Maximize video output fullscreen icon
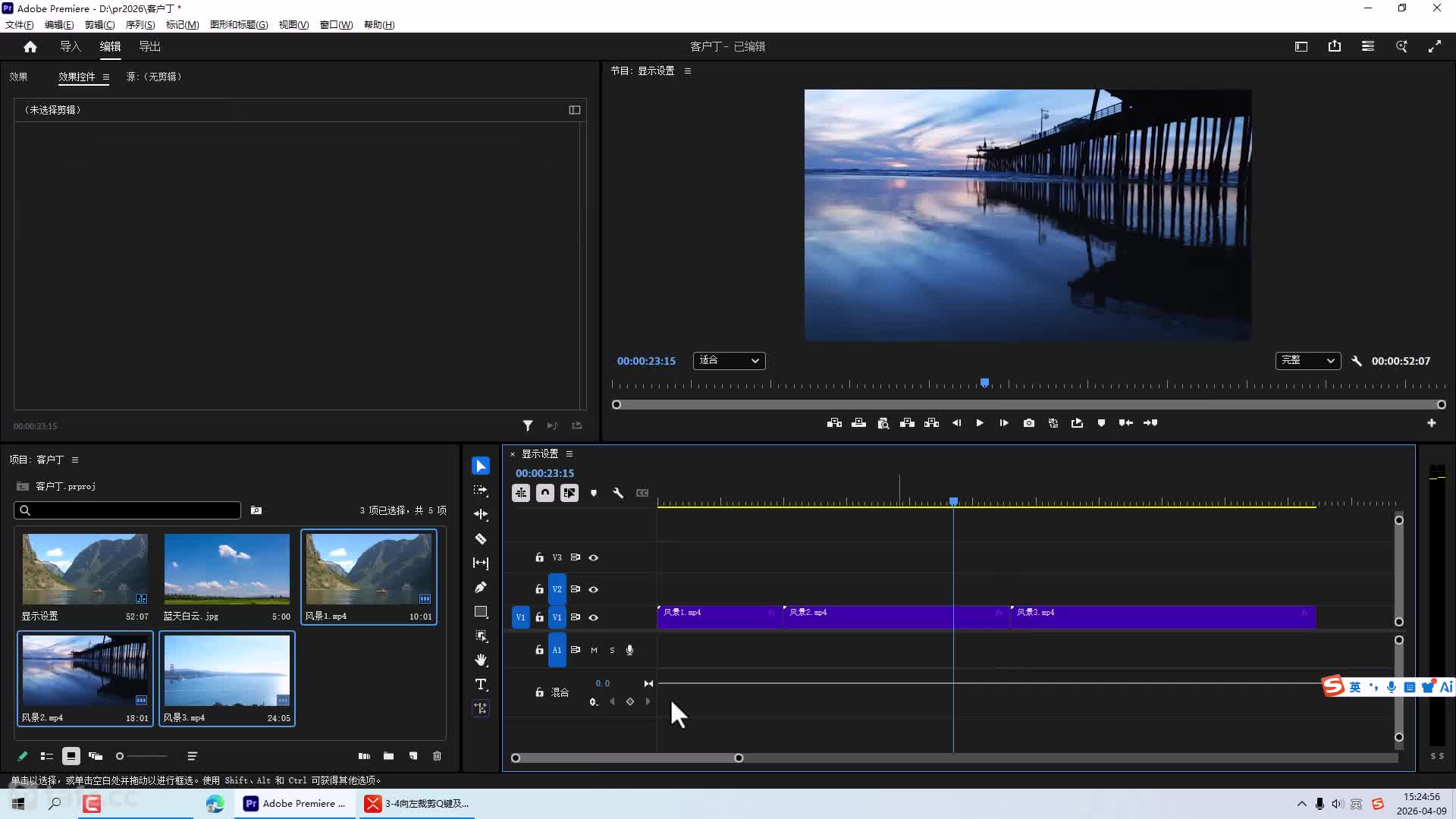The image size is (1456, 819). (x=1435, y=46)
